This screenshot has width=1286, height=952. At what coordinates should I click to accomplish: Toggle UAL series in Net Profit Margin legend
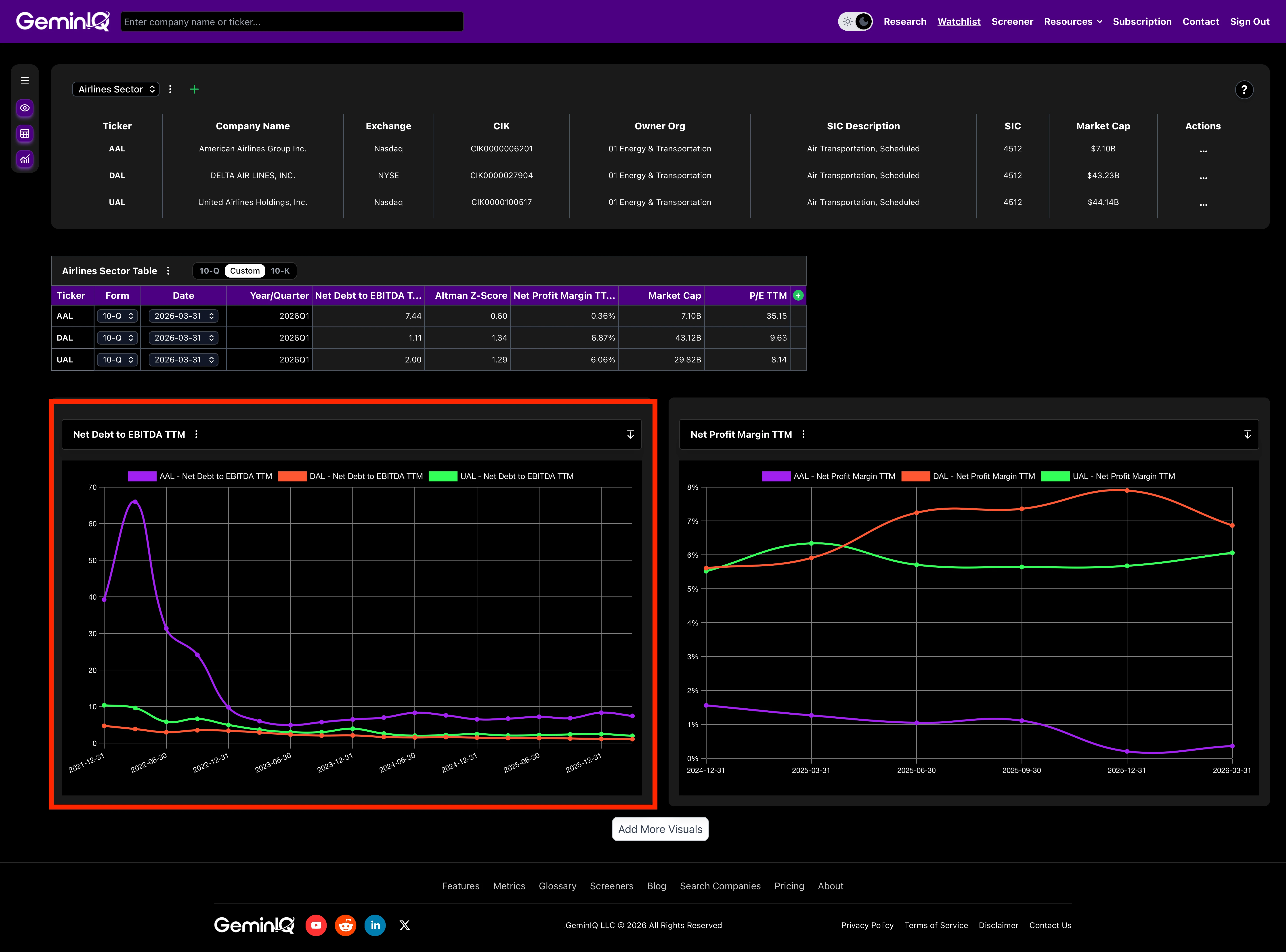pyautogui.click(x=1108, y=476)
